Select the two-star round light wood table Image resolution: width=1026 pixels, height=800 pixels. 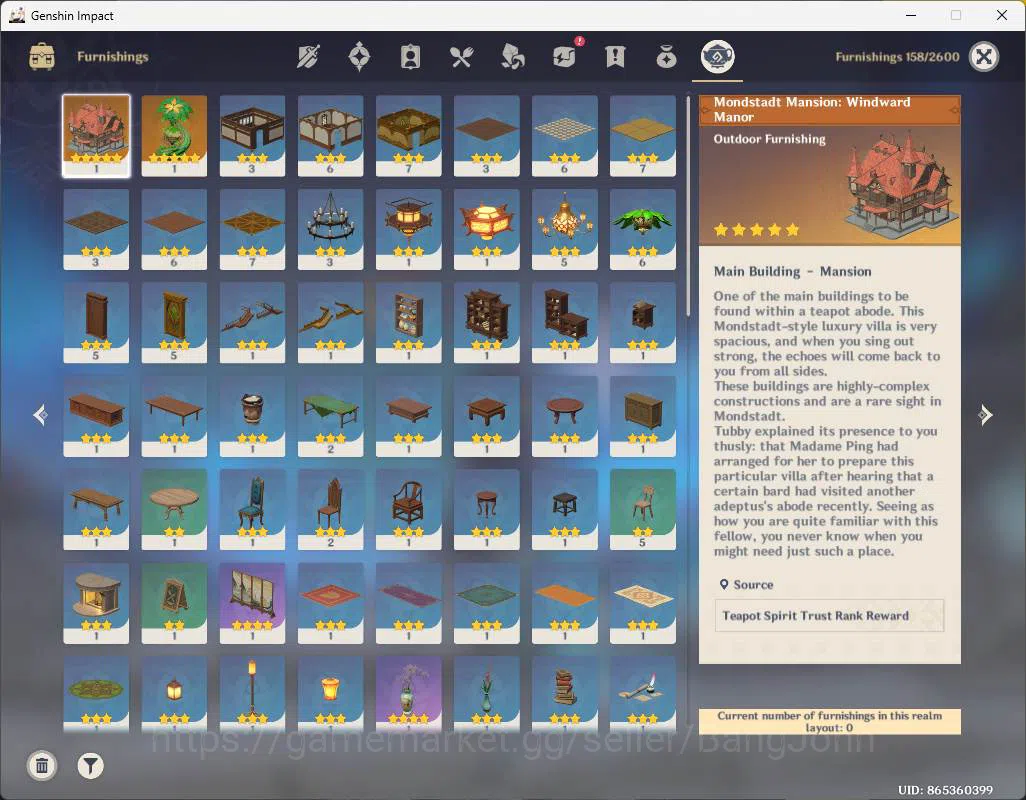pyautogui.click(x=174, y=510)
